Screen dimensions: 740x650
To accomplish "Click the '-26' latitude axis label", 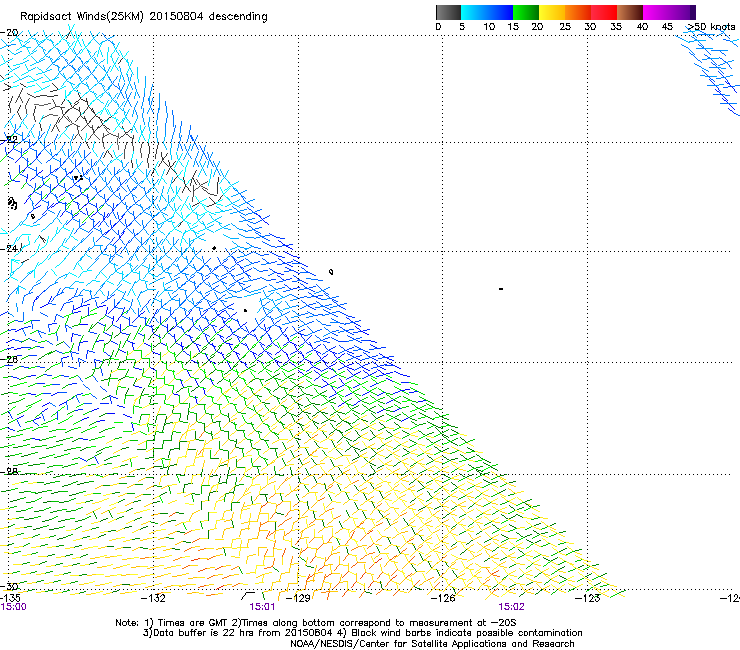I will tap(9, 360).
